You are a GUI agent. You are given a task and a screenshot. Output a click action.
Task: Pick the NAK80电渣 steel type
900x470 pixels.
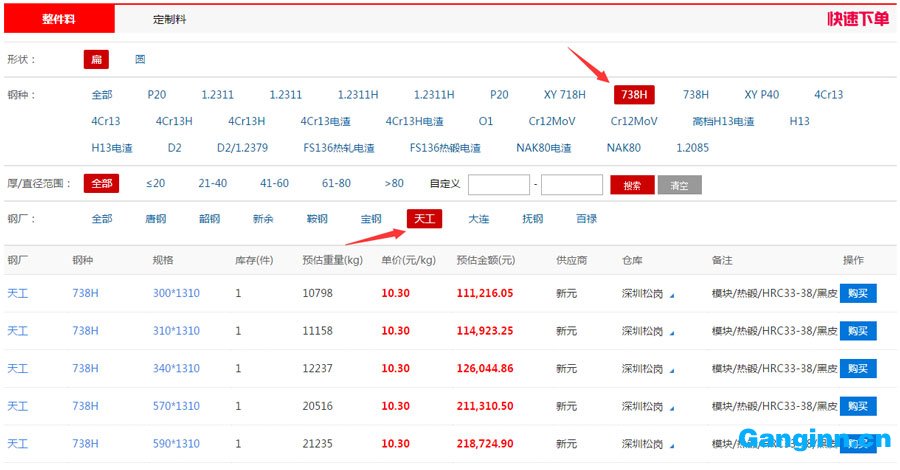[543, 148]
